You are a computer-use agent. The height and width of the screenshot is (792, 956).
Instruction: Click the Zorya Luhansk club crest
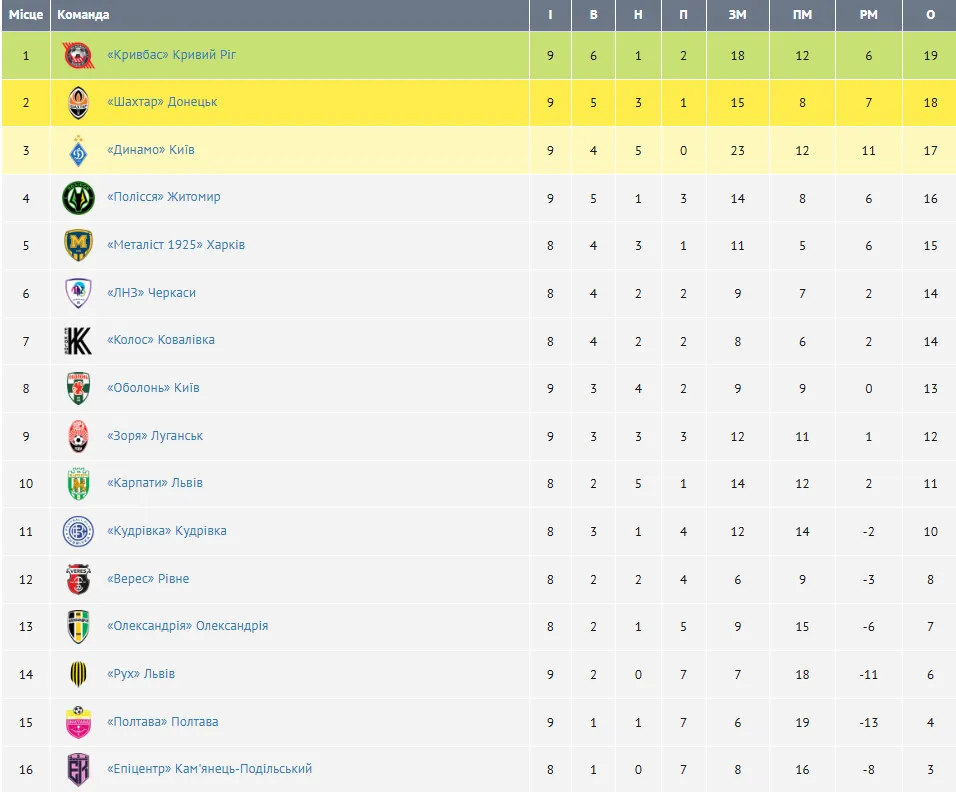click(78, 436)
